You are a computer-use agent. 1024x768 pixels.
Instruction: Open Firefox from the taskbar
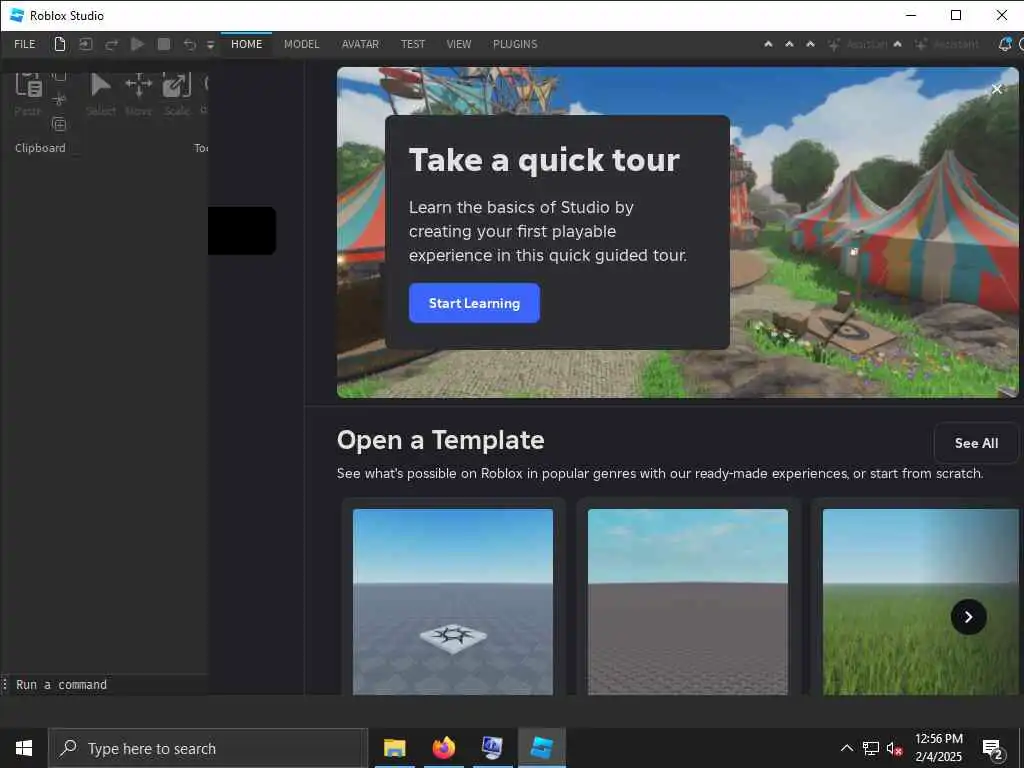pyautogui.click(x=443, y=748)
